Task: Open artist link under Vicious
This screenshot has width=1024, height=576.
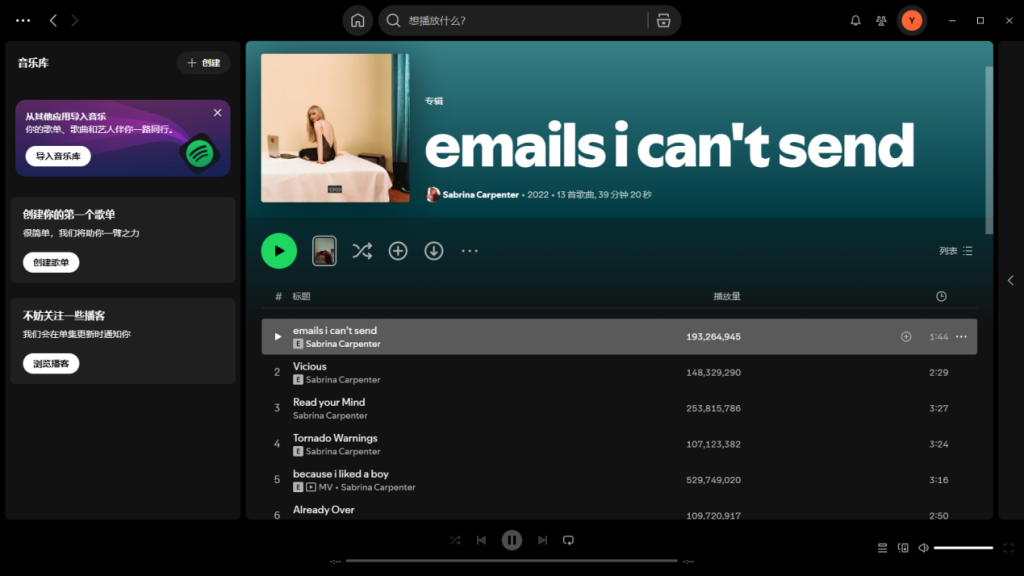Action: [343, 380]
